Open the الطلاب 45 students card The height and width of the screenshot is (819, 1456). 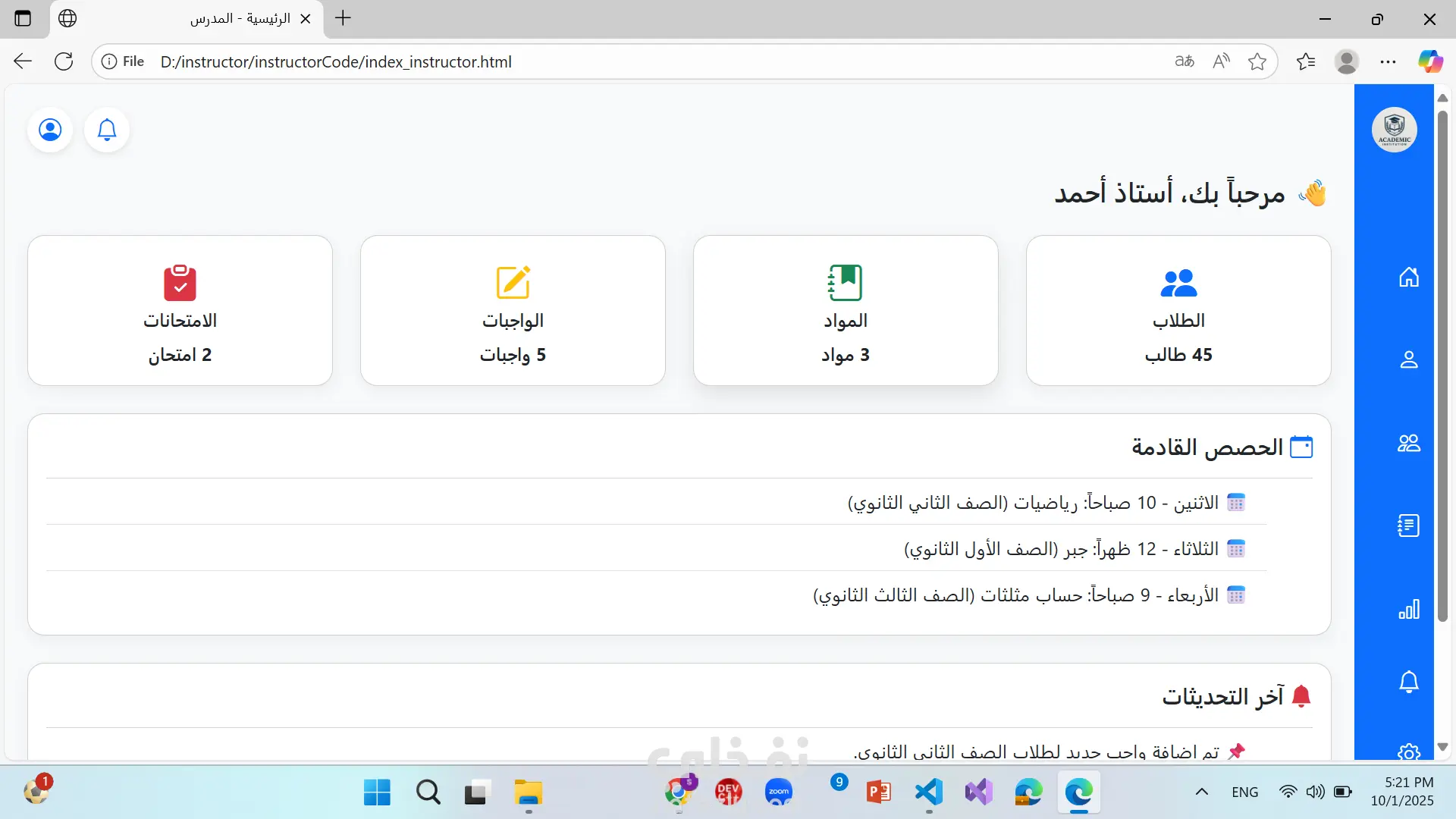click(x=1178, y=311)
